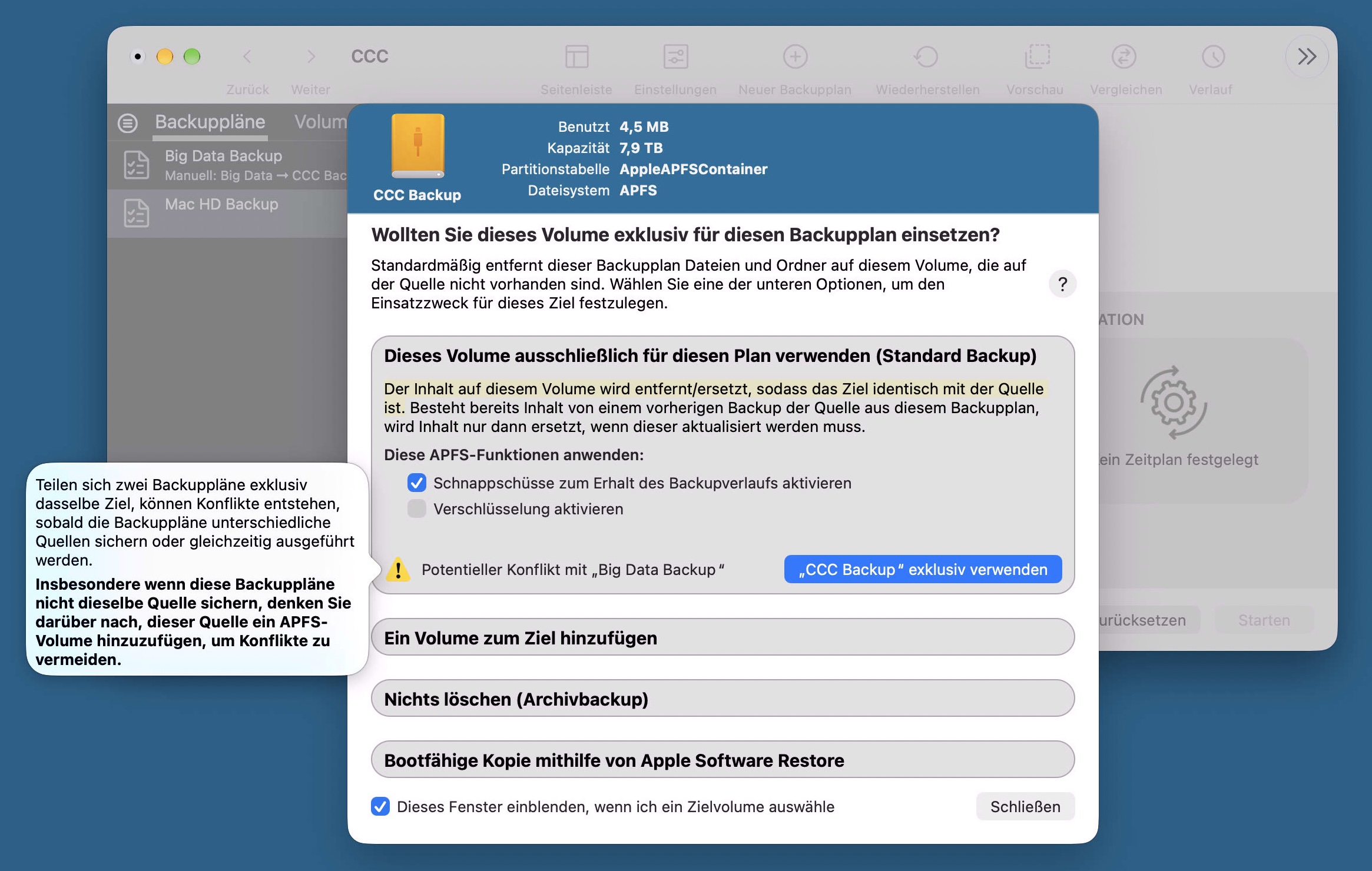Click the 7,9 TB capacity value
Image resolution: width=1372 pixels, height=871 pixels.
[641, 148]
